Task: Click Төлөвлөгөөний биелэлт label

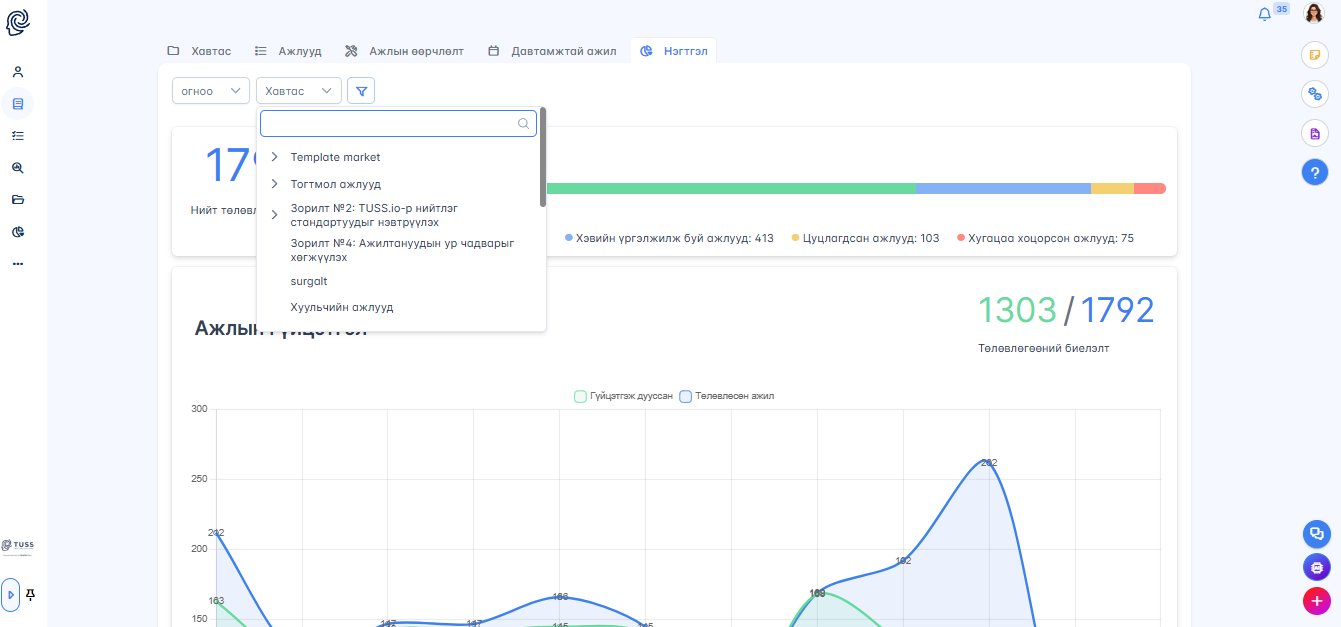Action: (1044, 348)
